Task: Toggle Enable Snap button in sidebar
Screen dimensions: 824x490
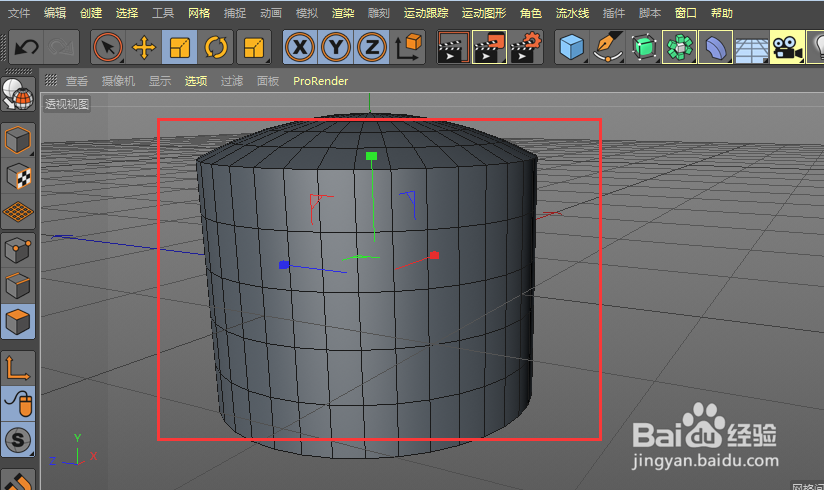Action: point(18,438)
